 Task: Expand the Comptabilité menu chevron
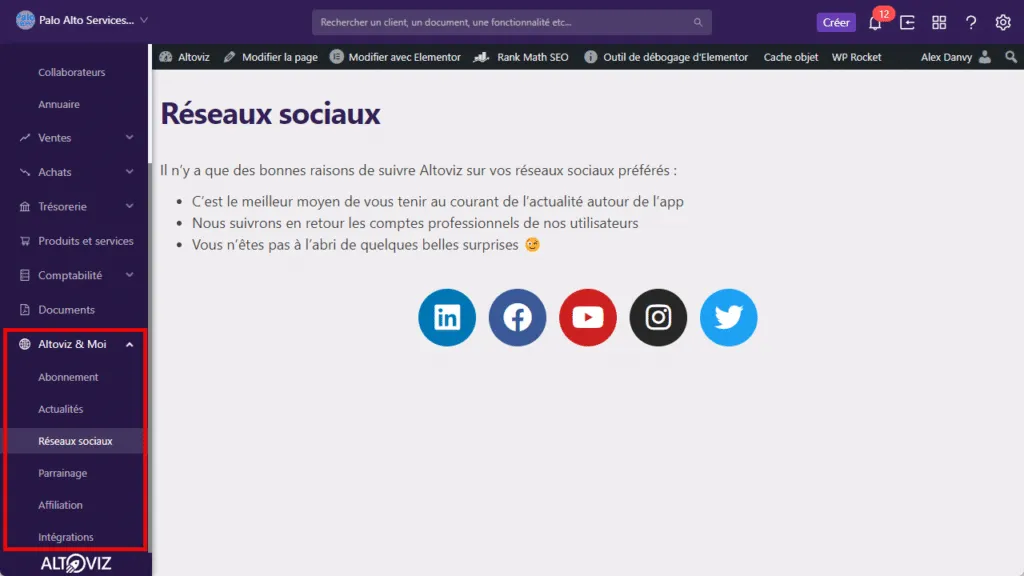(x=129, y=275)
